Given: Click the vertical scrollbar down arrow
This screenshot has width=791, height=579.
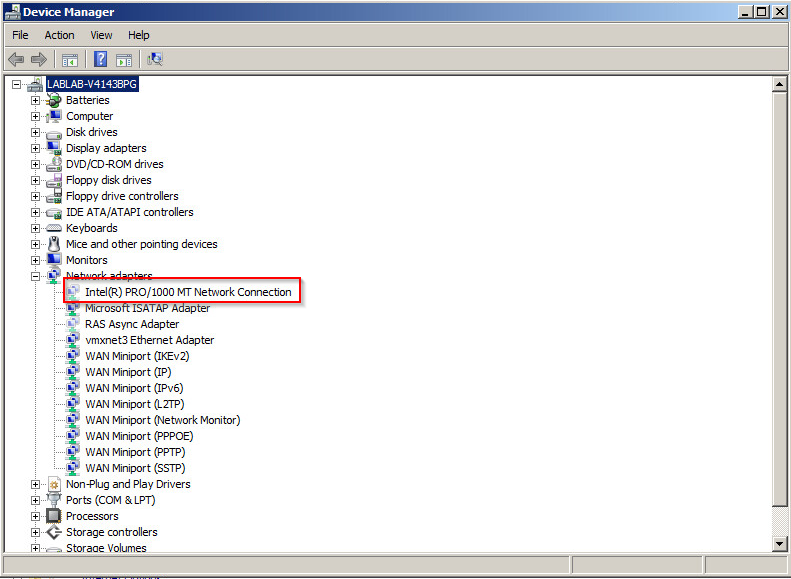Looking at the screenshot, I should point(780,543).
